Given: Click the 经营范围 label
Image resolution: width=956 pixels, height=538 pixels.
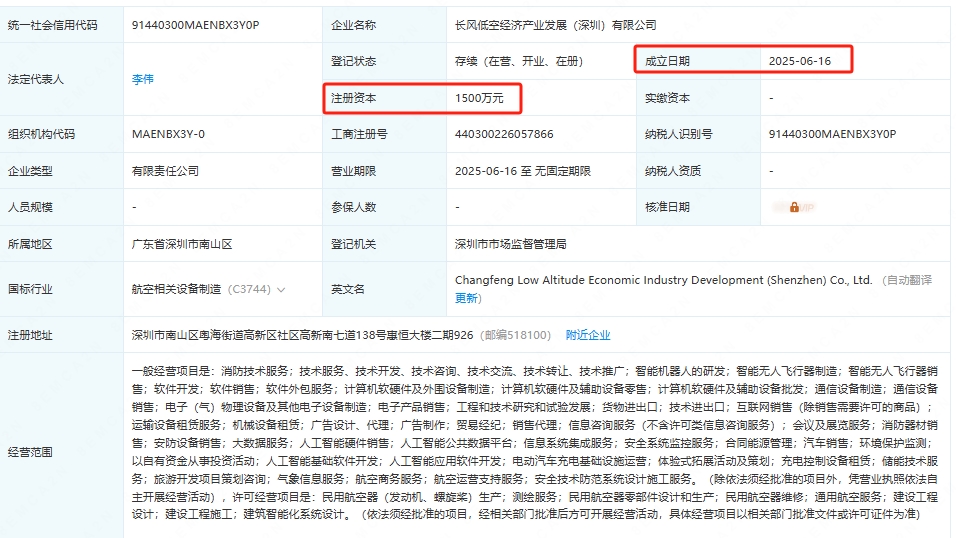Looking at the screenshot, I should click(x=30, y=453).
